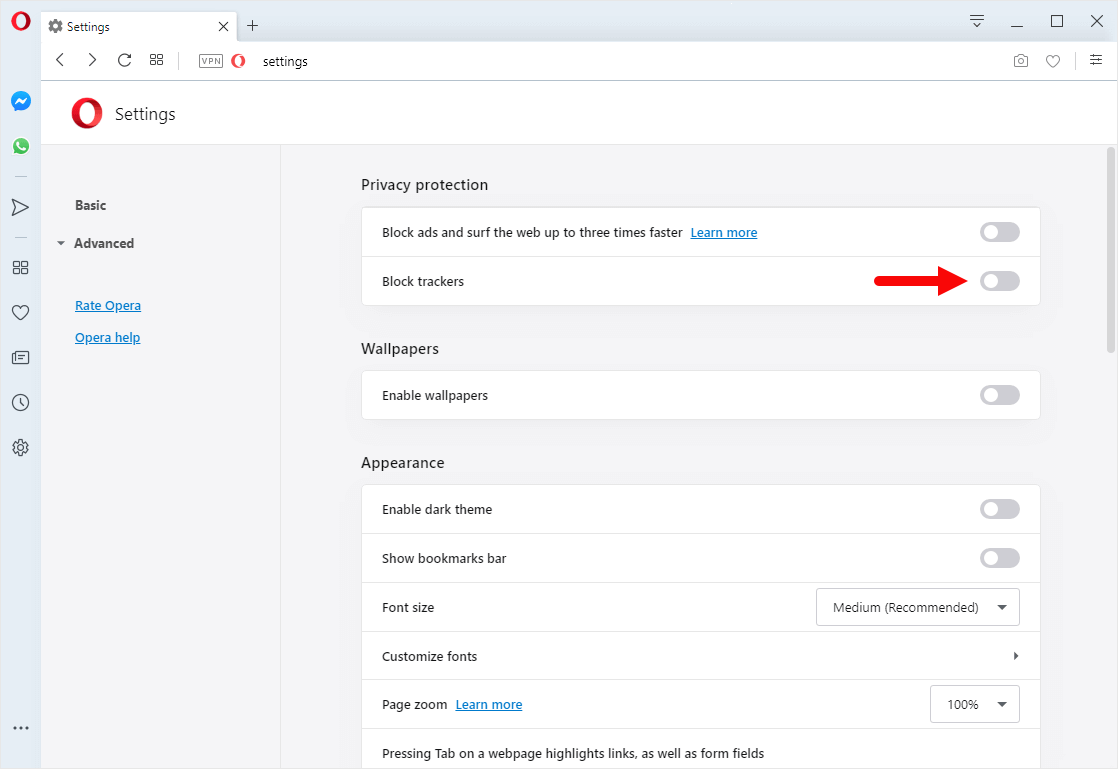This screenshot has width=1118, height=769.
Task: Open WhatsApp from the sidebar
Action: 20,145
